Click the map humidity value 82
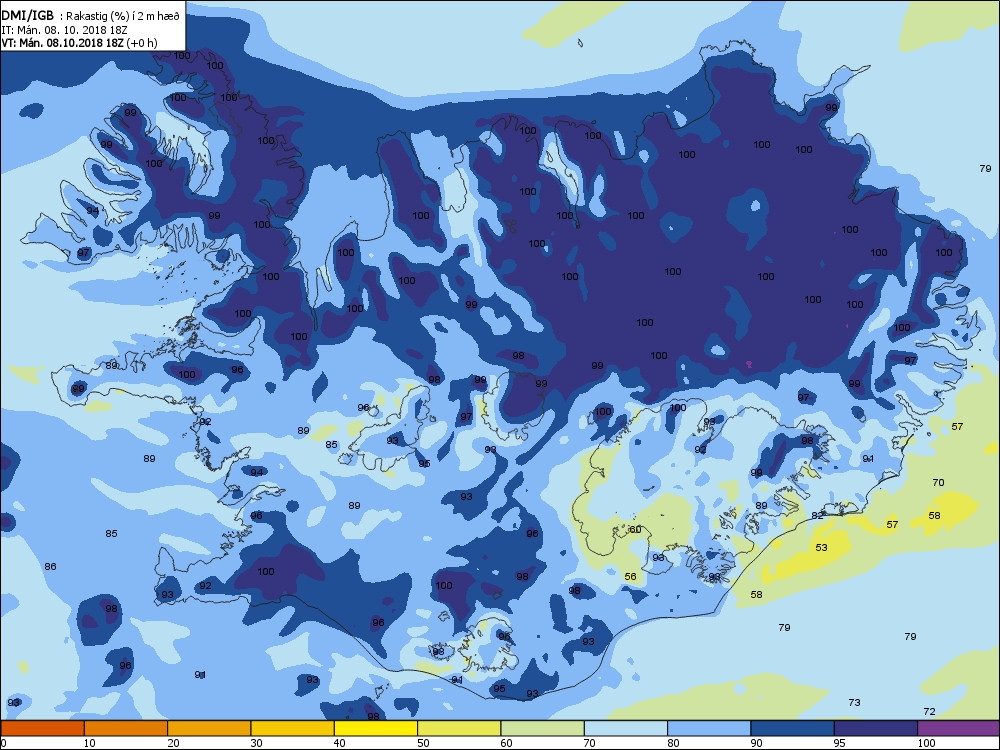Screen dimensions: 1000x750 (818, 515)
